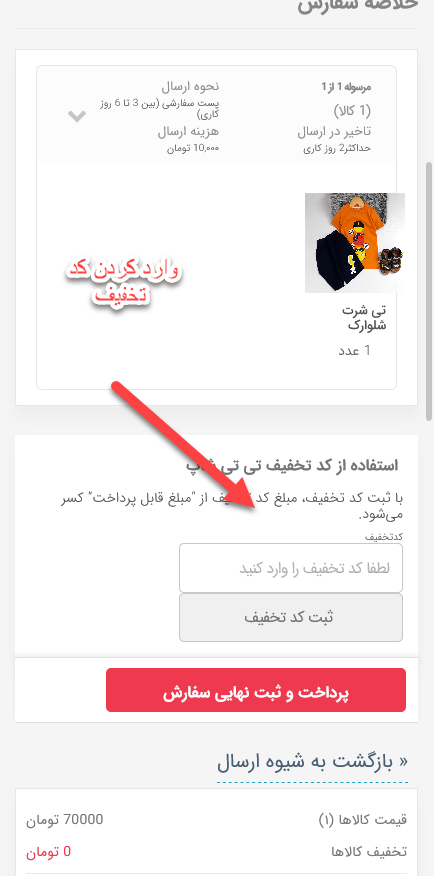Viewport: 434px width, 876px height.
Task: Open the orange t-shirt product thumbnail
Action: click(355, 242)
